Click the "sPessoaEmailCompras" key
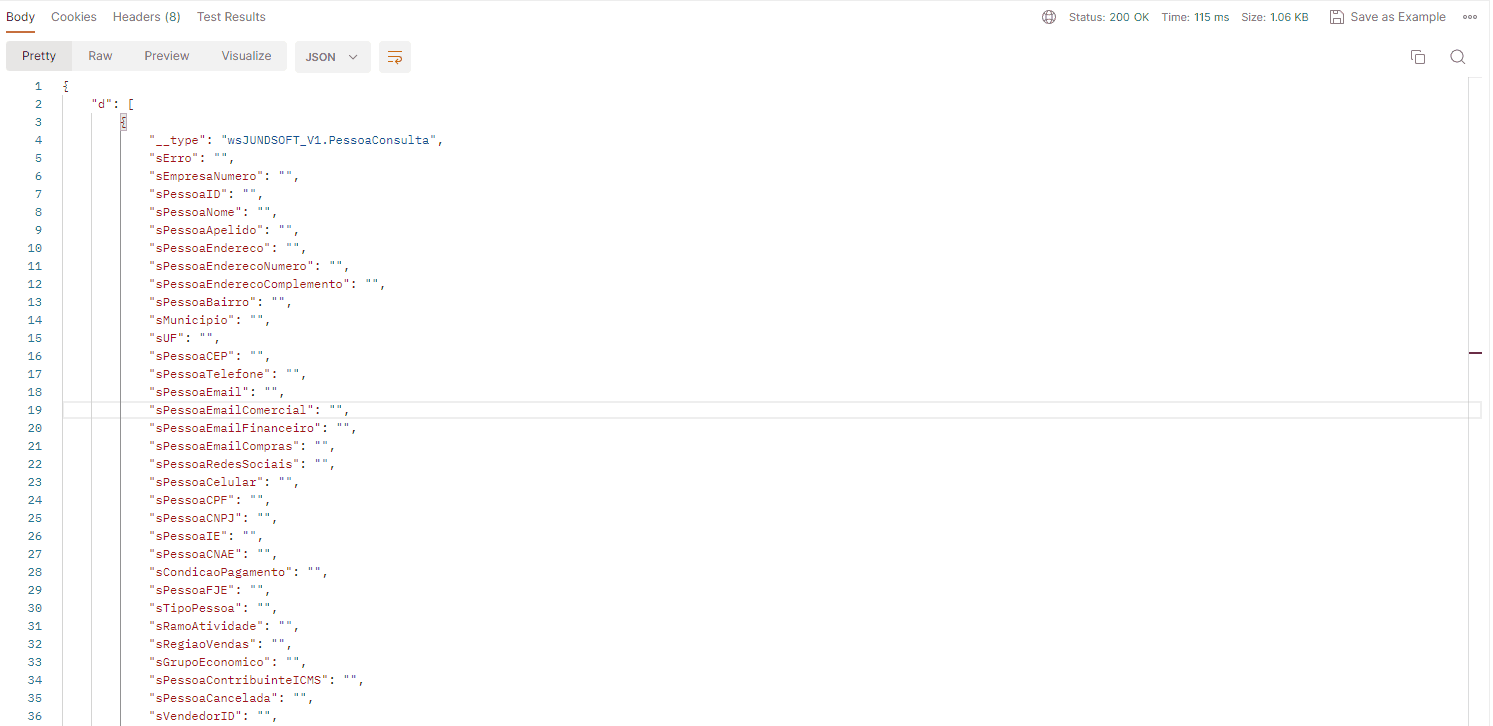 click(224, 446)
